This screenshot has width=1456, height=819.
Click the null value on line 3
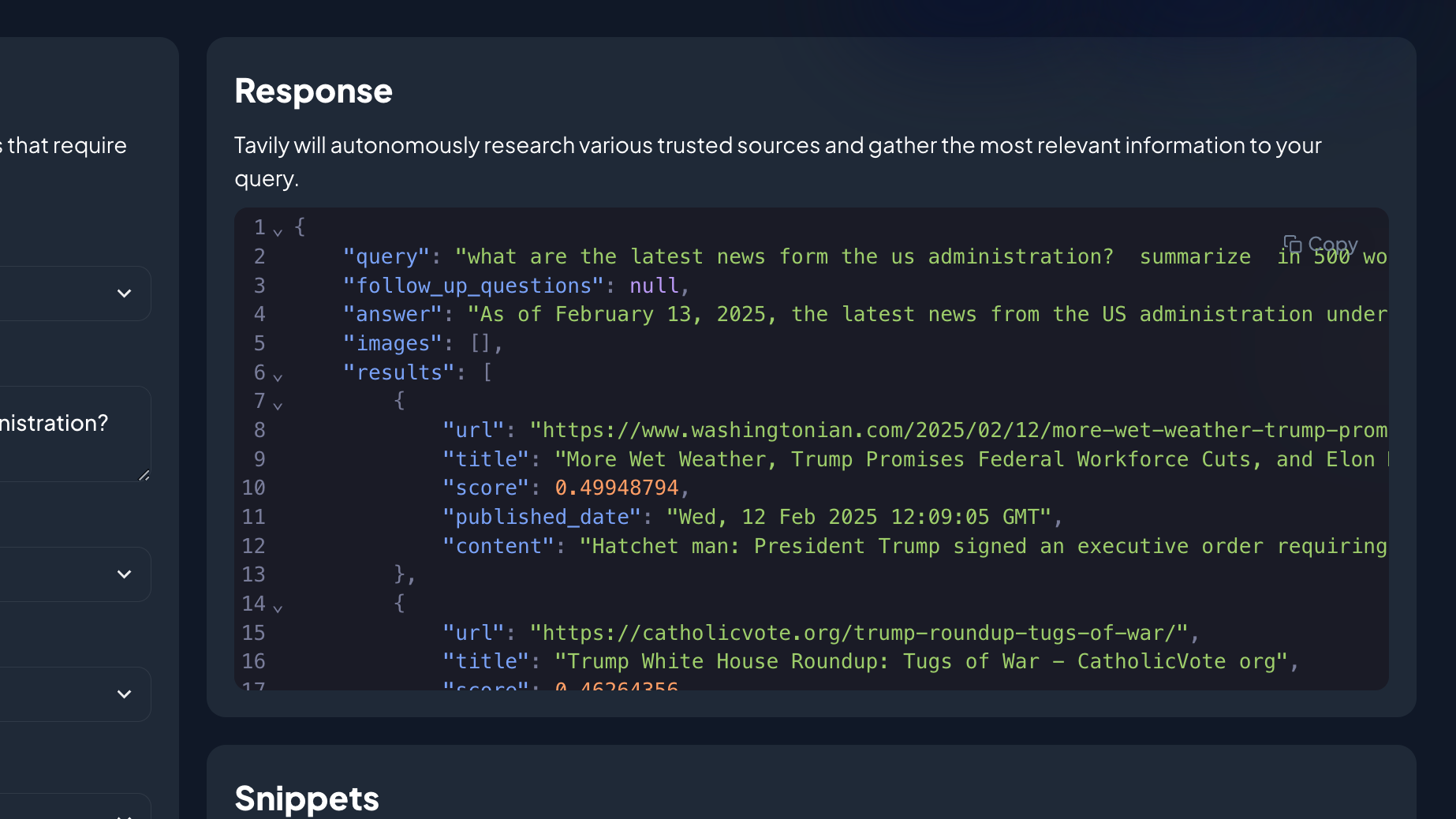click(654, 286)
